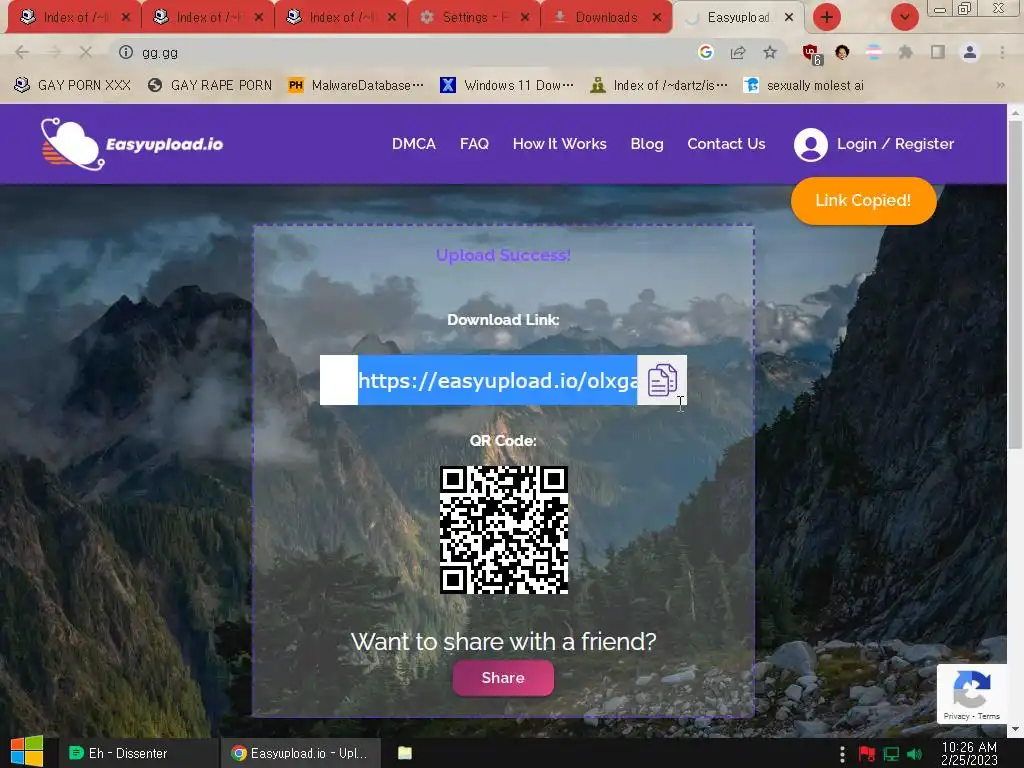The width and height of the screenshot is (1024, 768).
Task: Open the network tray icon
Action: click(x=891, y=754)
